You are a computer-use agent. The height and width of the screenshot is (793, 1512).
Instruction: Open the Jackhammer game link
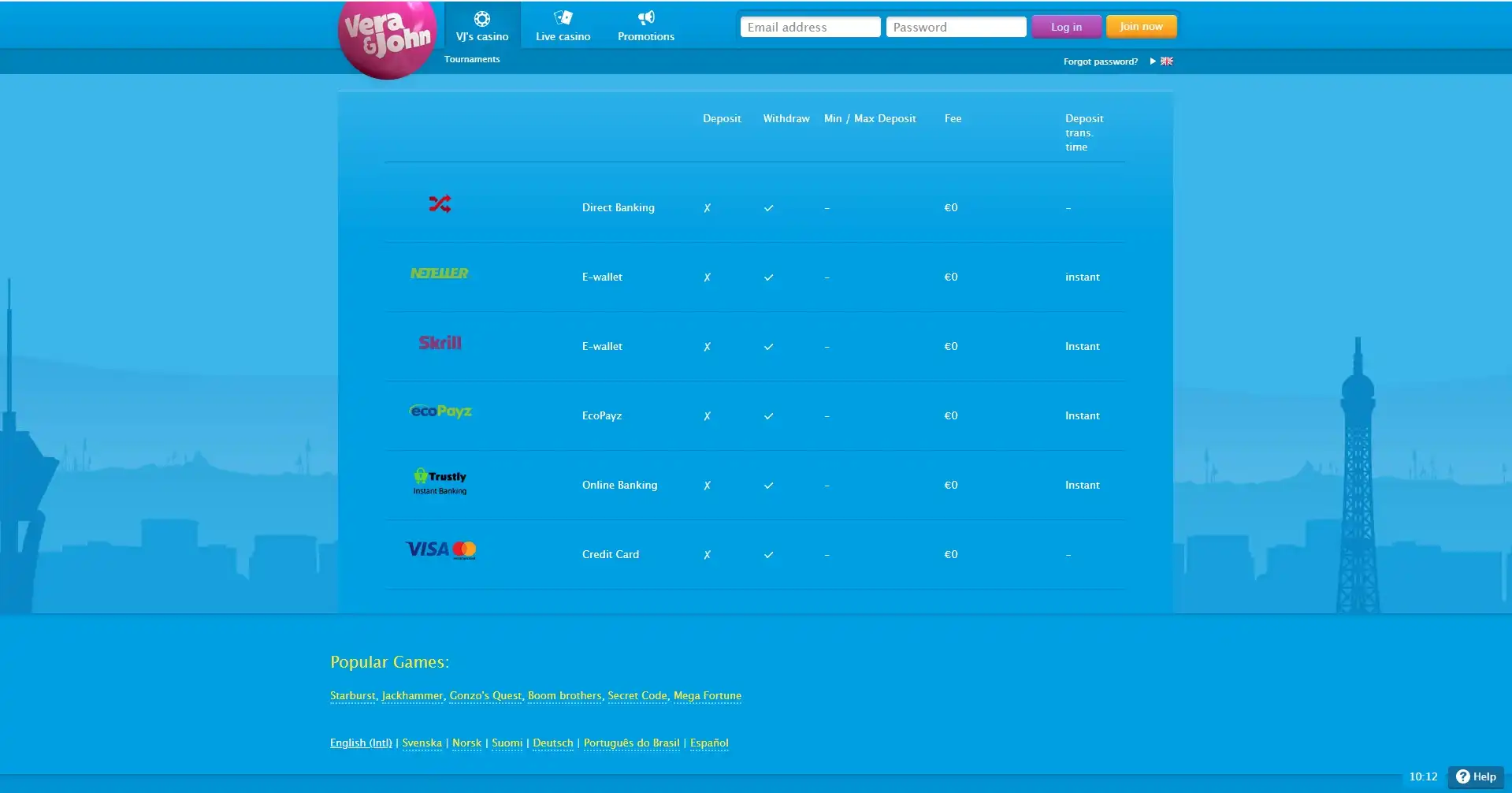tap(412, 695)
